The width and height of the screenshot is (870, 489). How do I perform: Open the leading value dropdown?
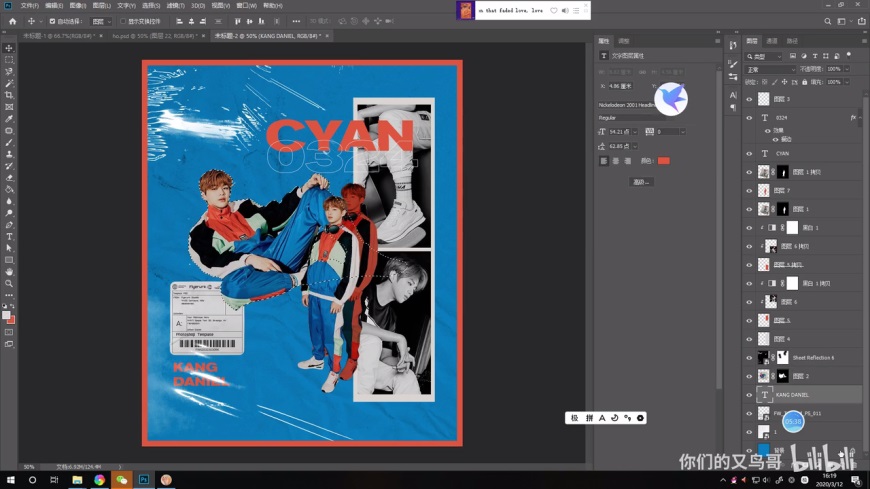[x=635, y=147]
